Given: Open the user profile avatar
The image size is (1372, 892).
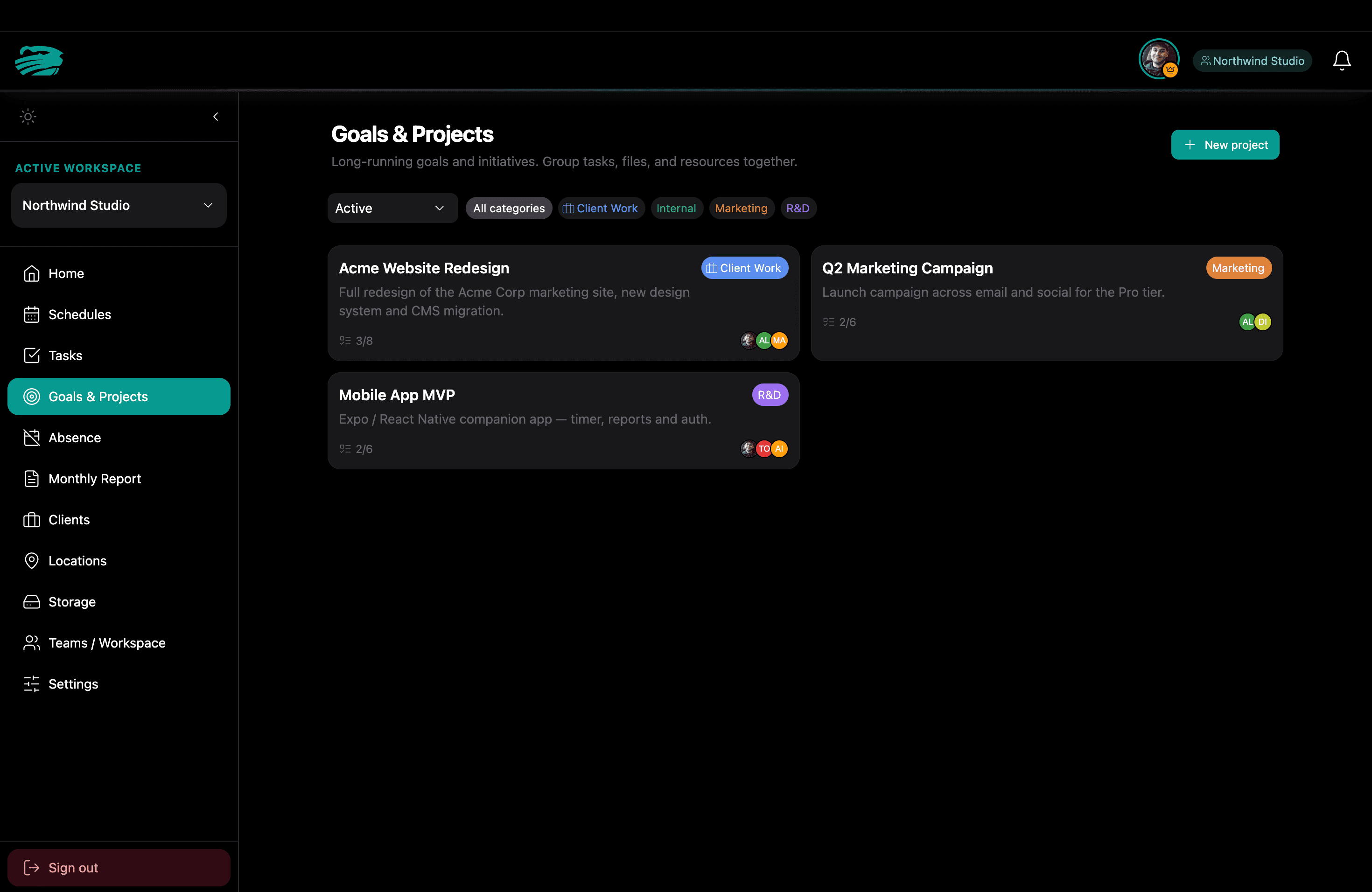Looking at the screenshot, I should [x=1158, y=59].
